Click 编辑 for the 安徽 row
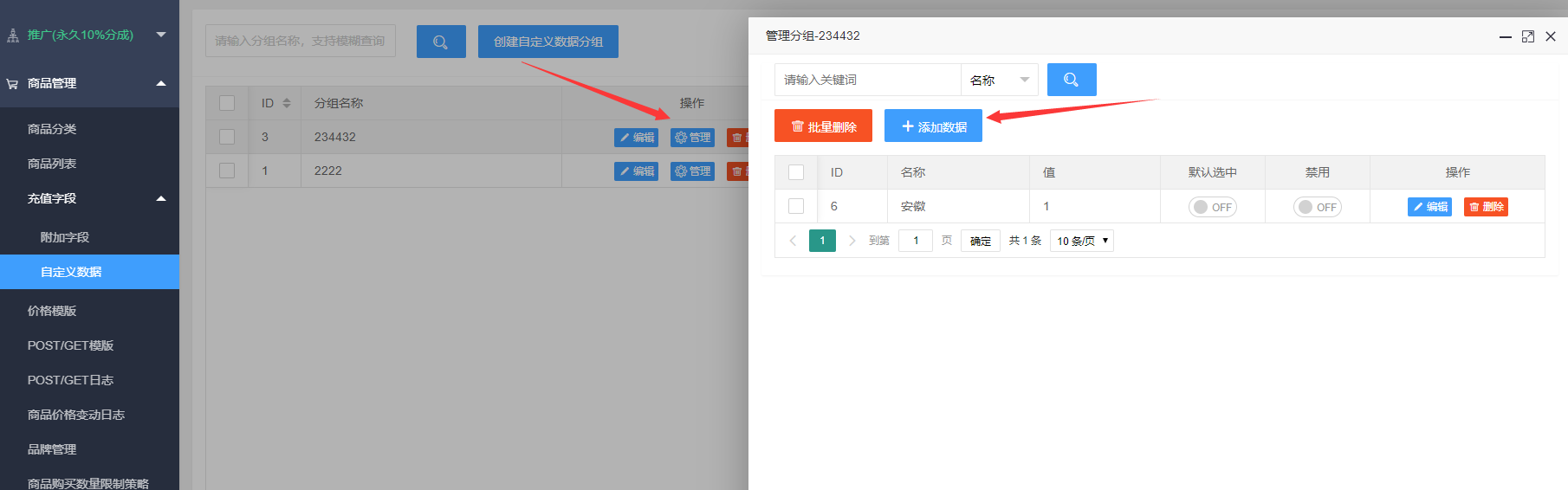1568x490 pixels. point(1429,207)
